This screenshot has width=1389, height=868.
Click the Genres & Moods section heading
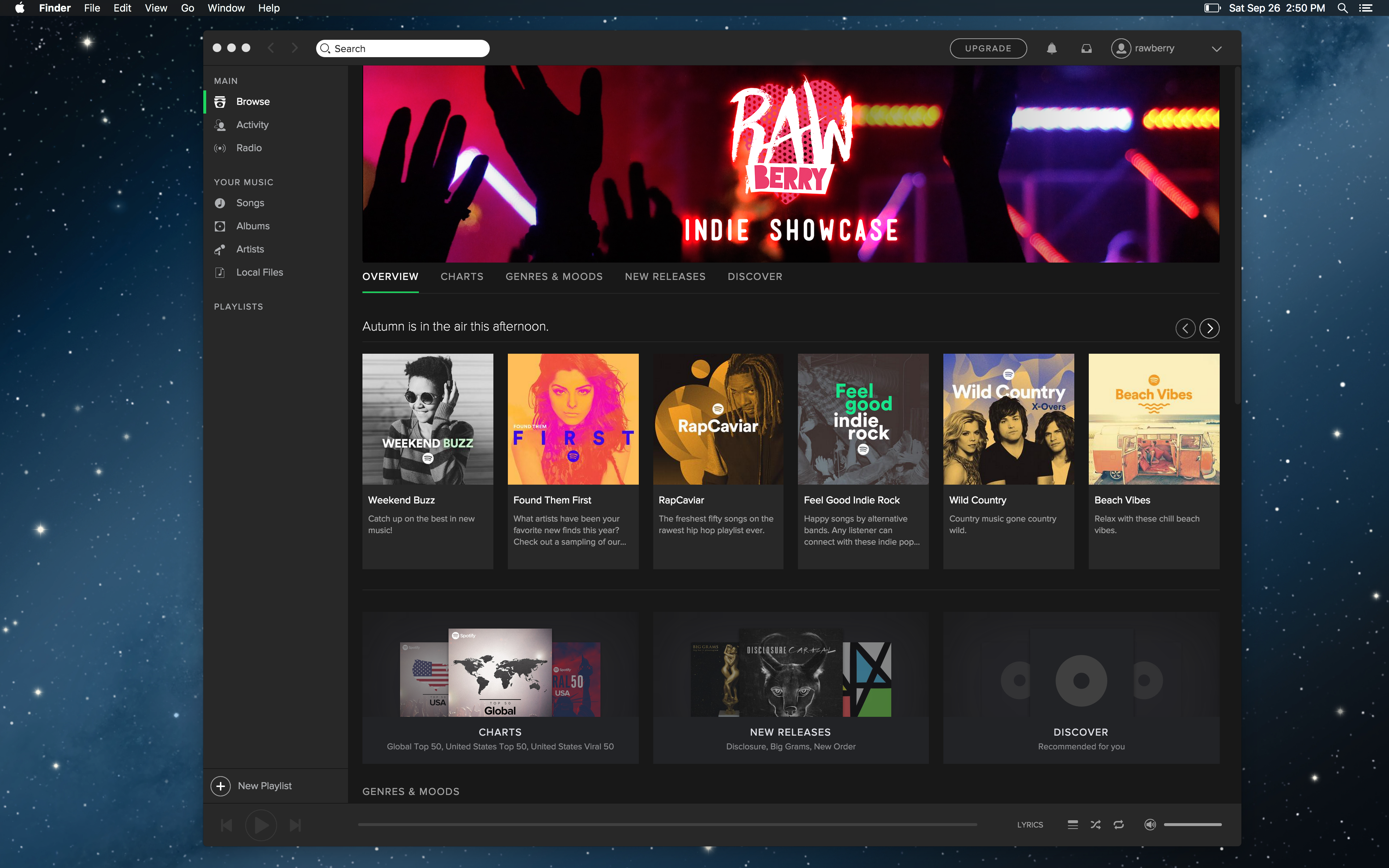[x=411, y=792]
